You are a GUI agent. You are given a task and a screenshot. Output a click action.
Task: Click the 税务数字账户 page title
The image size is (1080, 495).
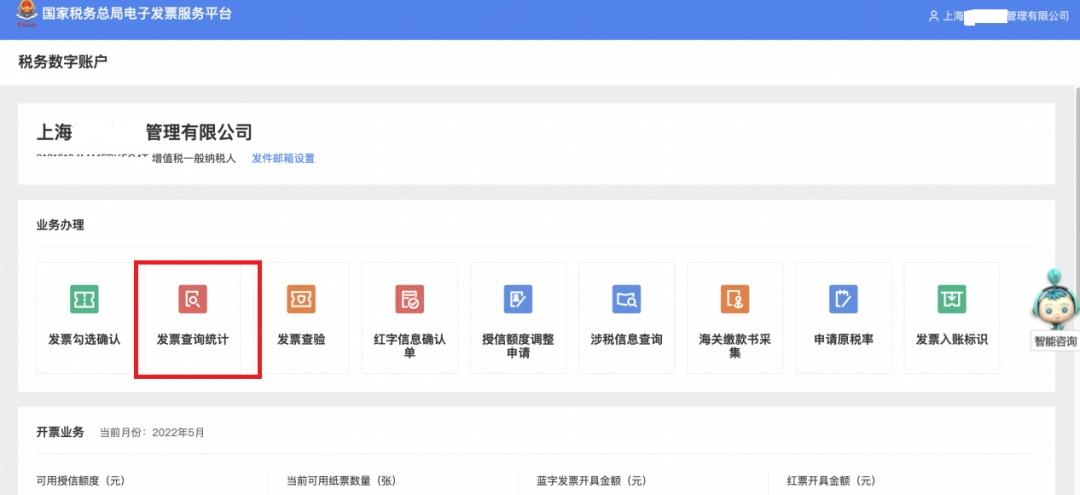(x=62, y=62)
